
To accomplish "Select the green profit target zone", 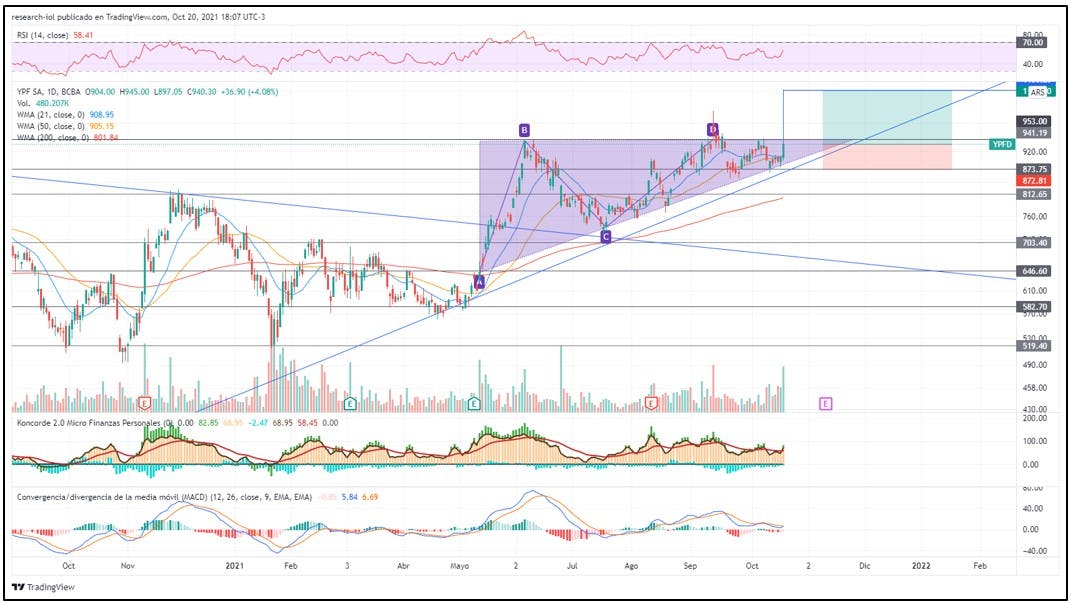I will (887, 117).
